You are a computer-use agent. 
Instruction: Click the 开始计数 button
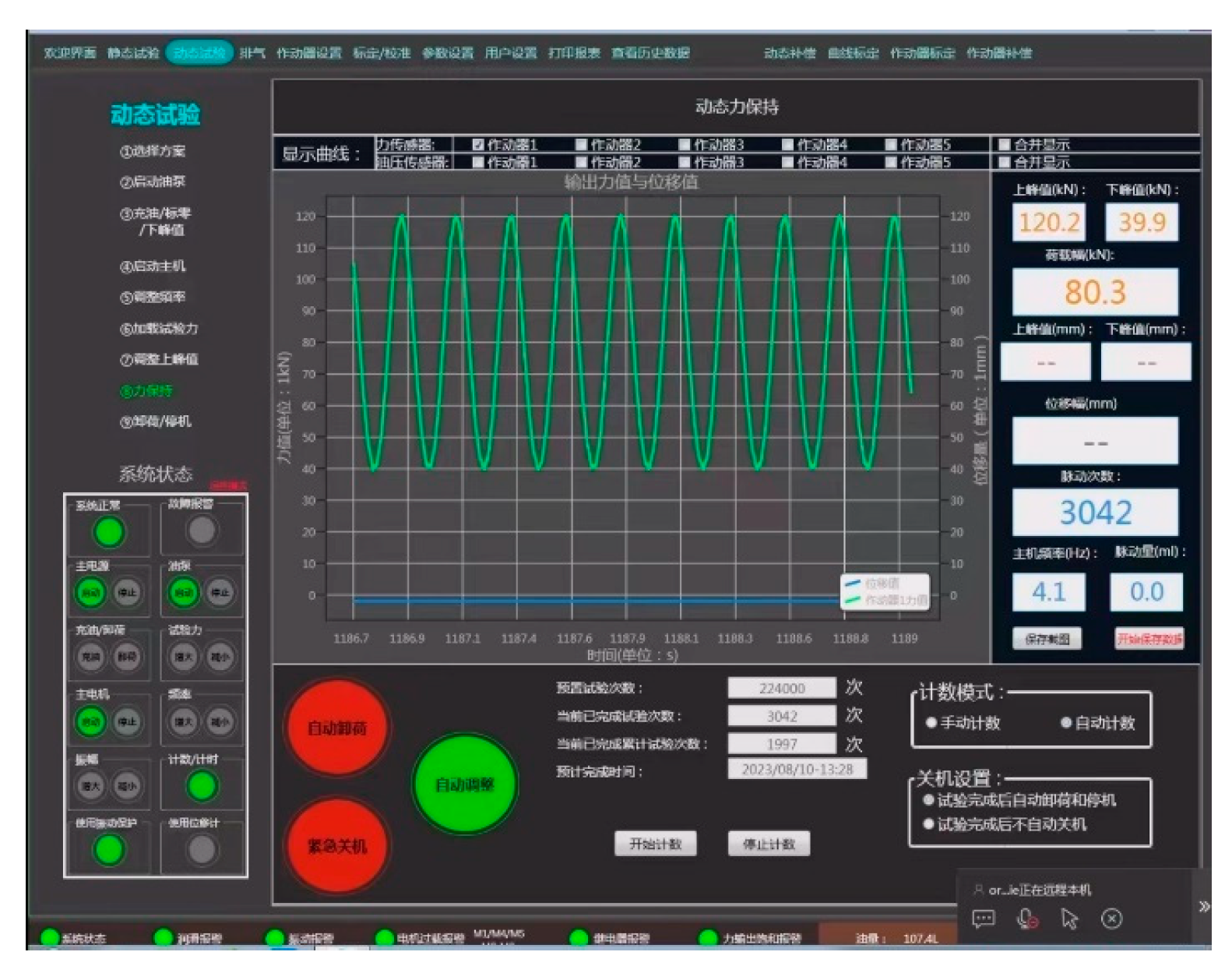(x=655, y=844)
